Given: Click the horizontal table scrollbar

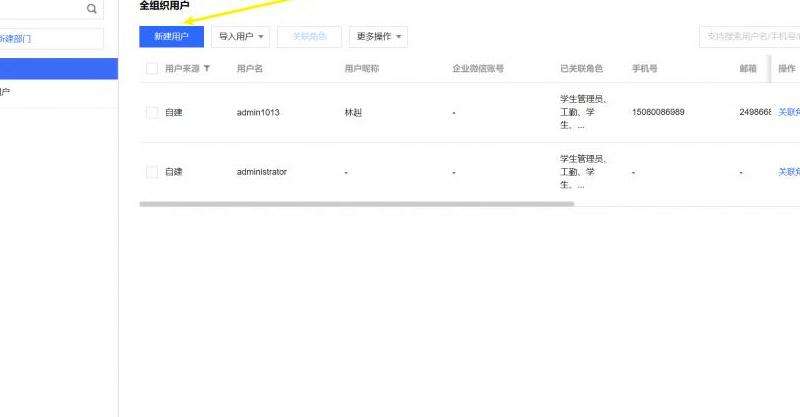Looking at the screenshot, I should click(357, 204).
